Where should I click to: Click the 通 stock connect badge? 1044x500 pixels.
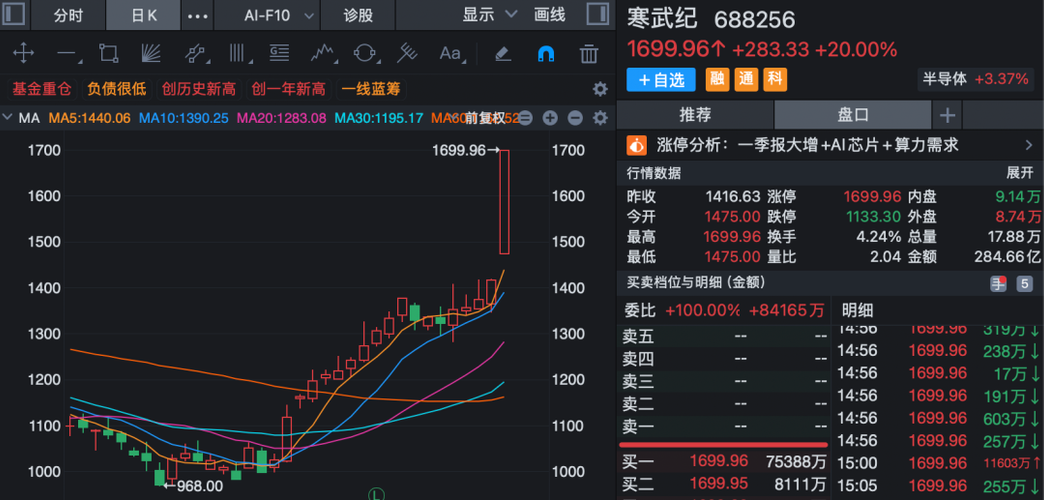[x=746, y=80]
